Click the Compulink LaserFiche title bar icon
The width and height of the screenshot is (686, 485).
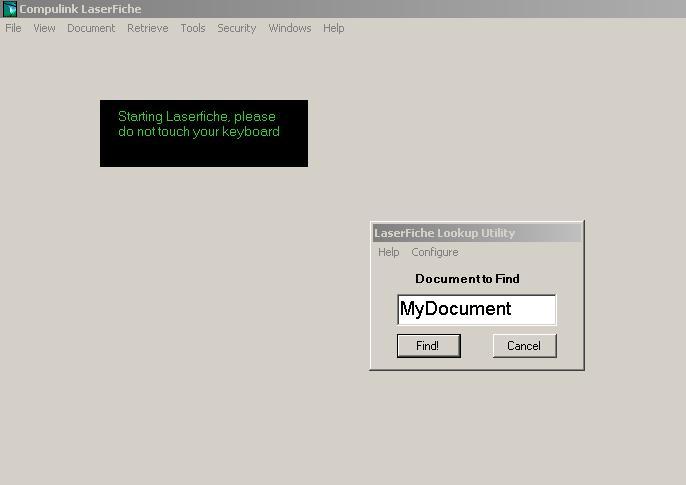[x=10, y=9]
